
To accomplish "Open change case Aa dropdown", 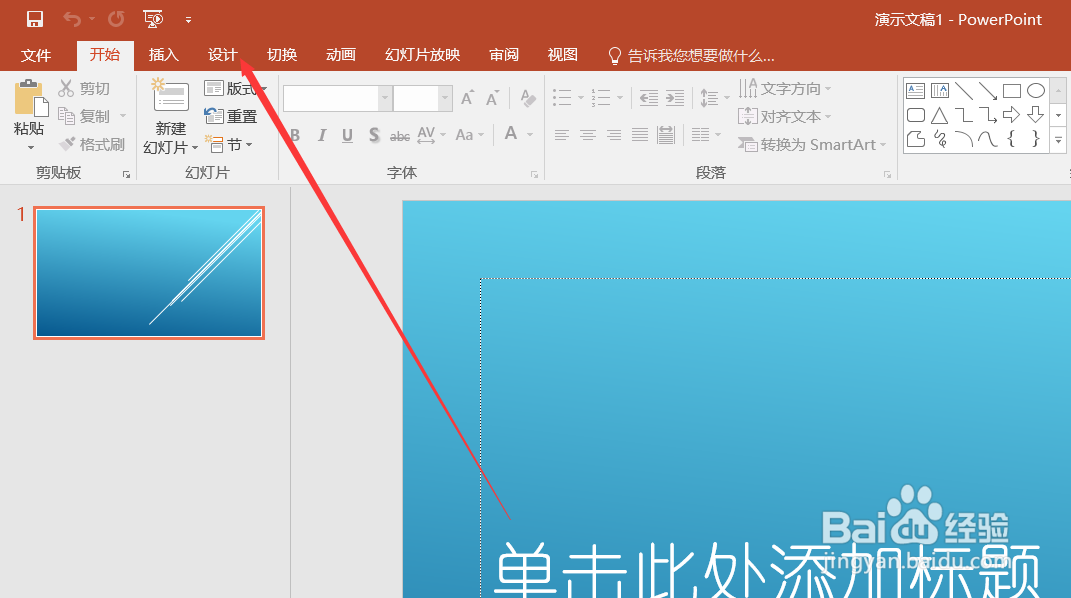I will point(470,135).
